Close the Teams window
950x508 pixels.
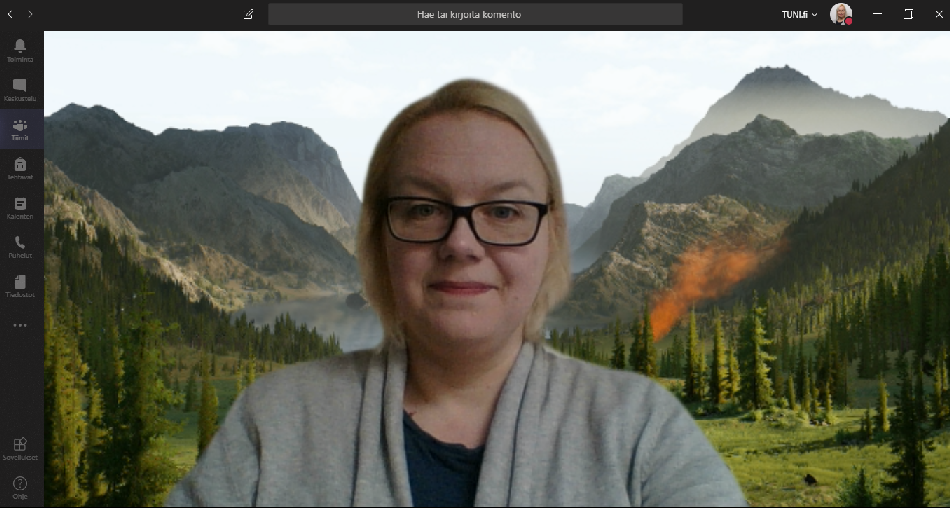coord(938,14)
